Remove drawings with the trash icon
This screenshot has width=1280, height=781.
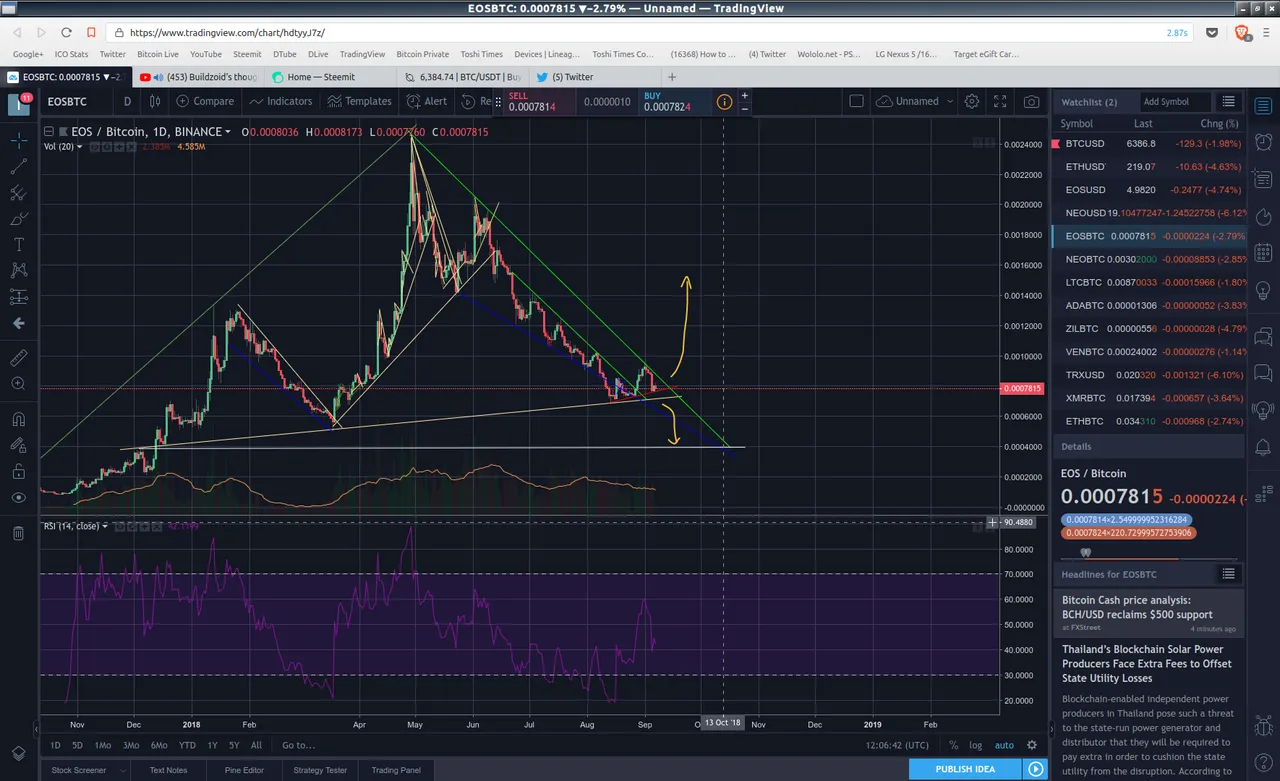(x=18, y=533)
